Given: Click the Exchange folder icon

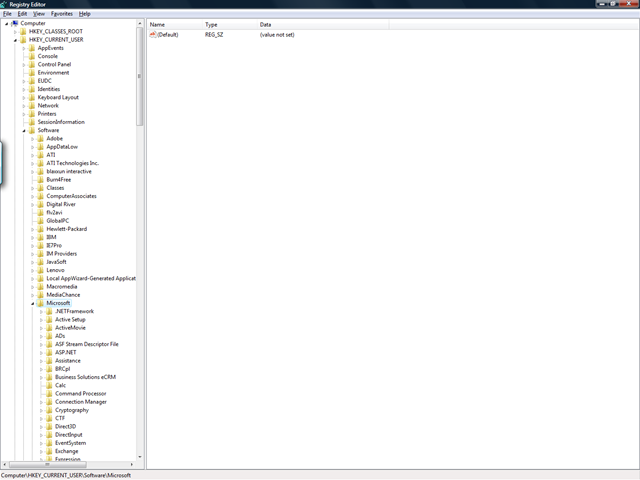Looking at the screenshot, I should click(49, 451).
